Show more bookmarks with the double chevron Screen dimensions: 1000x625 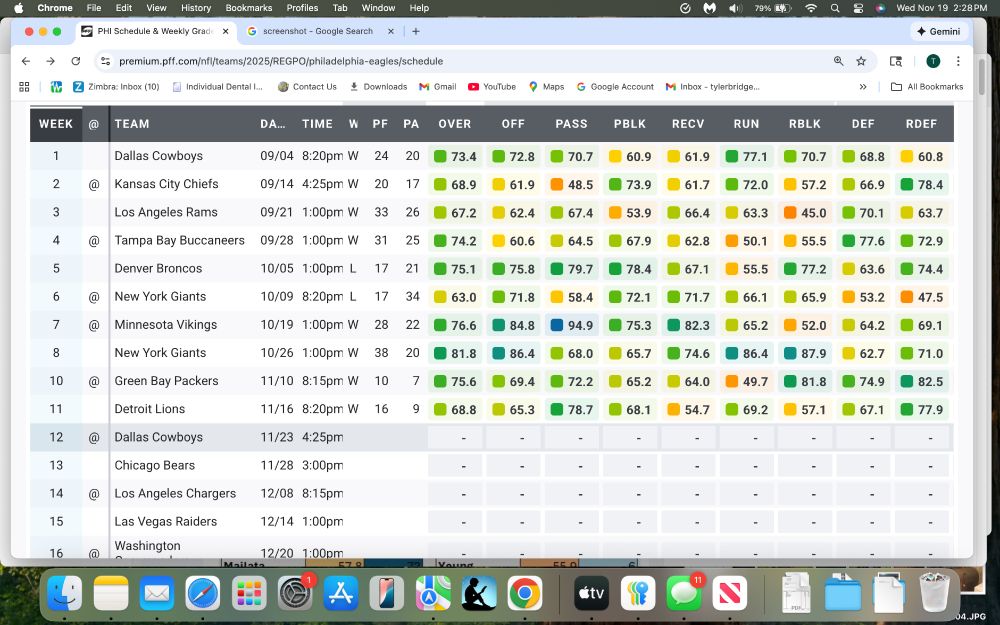tap(863, 87)
